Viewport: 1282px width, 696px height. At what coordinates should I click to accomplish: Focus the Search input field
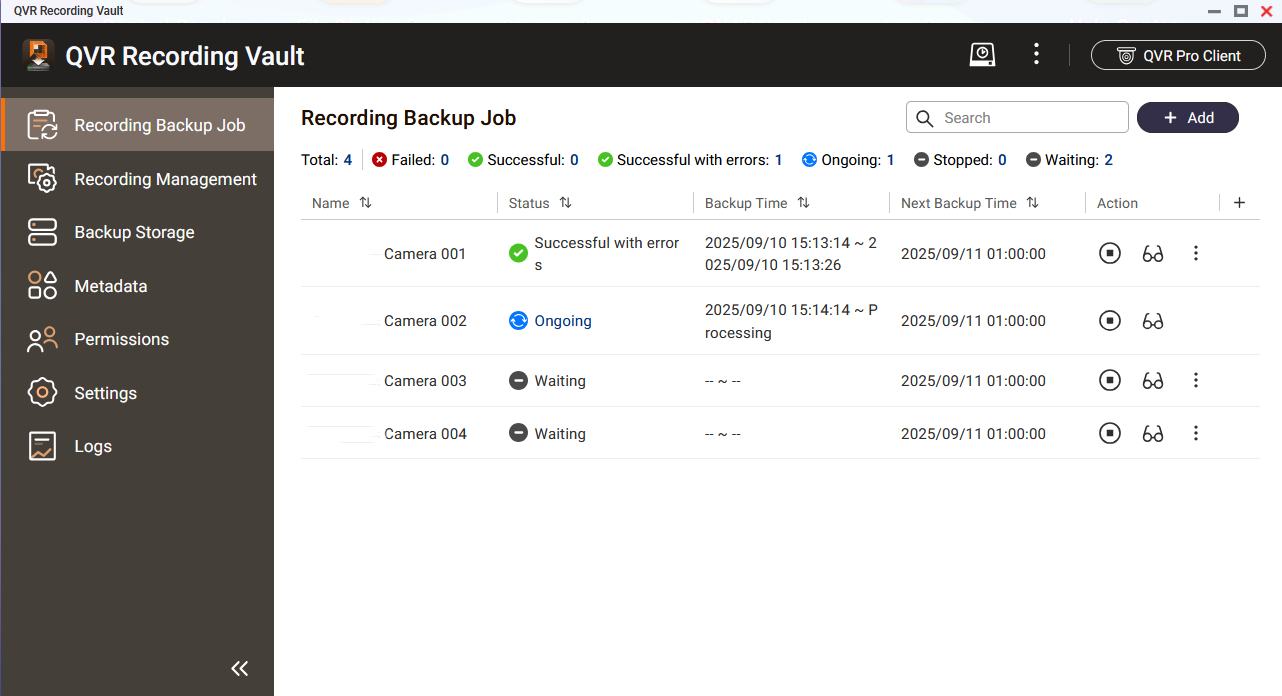1017,118
